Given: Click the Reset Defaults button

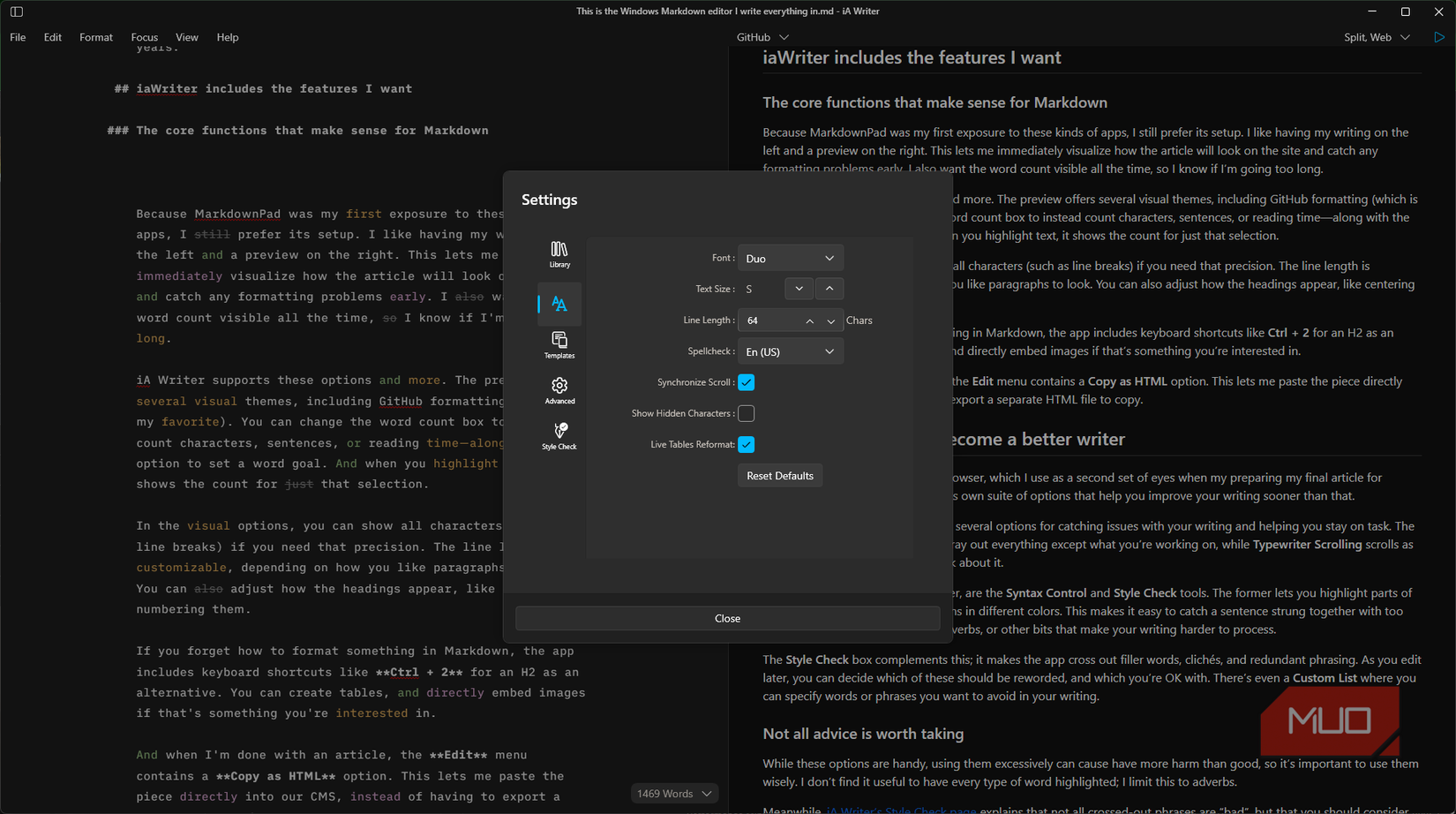Looking at the screenshot, I should click(779, 475).
